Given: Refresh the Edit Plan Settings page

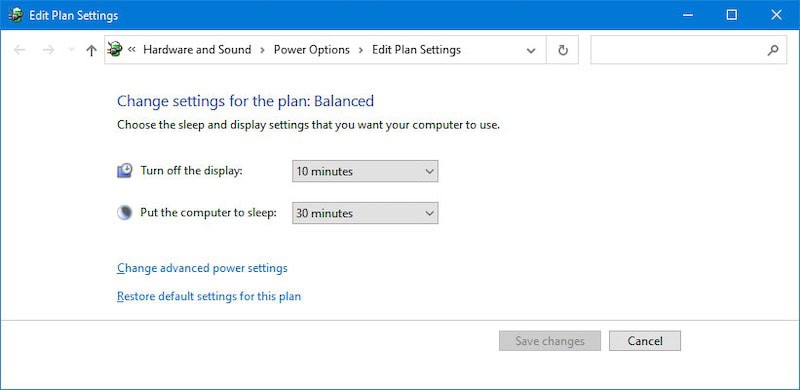Looking at the screenshot, I should coord(563,50).
